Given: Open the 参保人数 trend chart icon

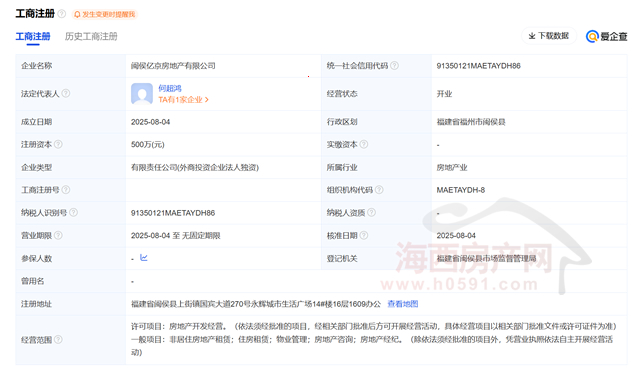Looking at the screenshot, I should [144, 258].
